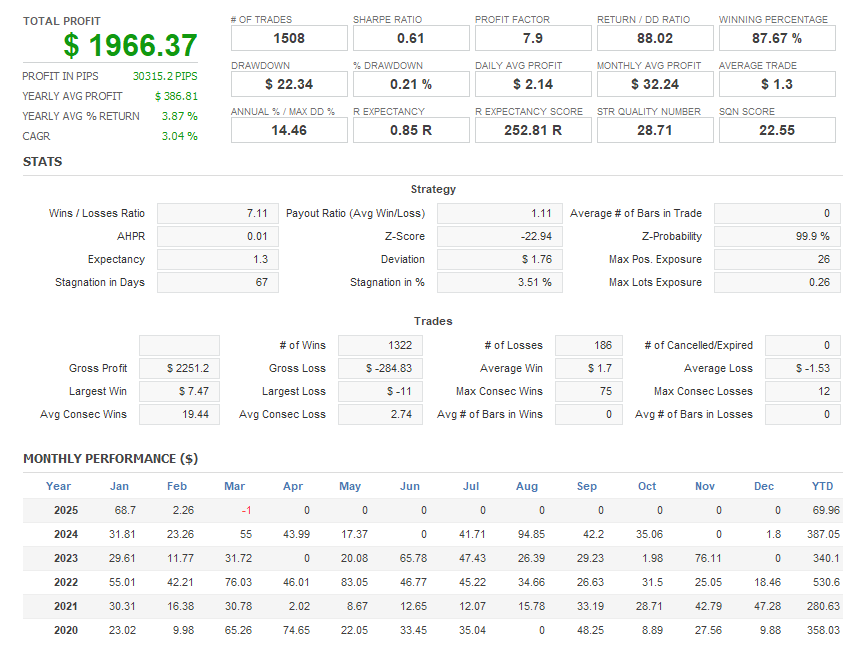
Task: Click the # of Trades box showing 1508
Action: point(289,38)
